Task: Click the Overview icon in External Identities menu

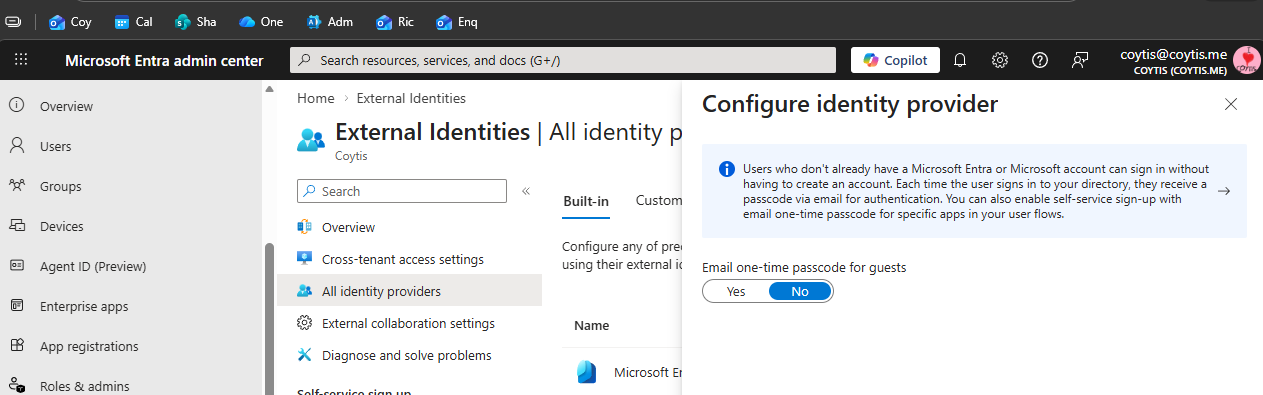Action: pyautogui.click(x=305, y=227)
